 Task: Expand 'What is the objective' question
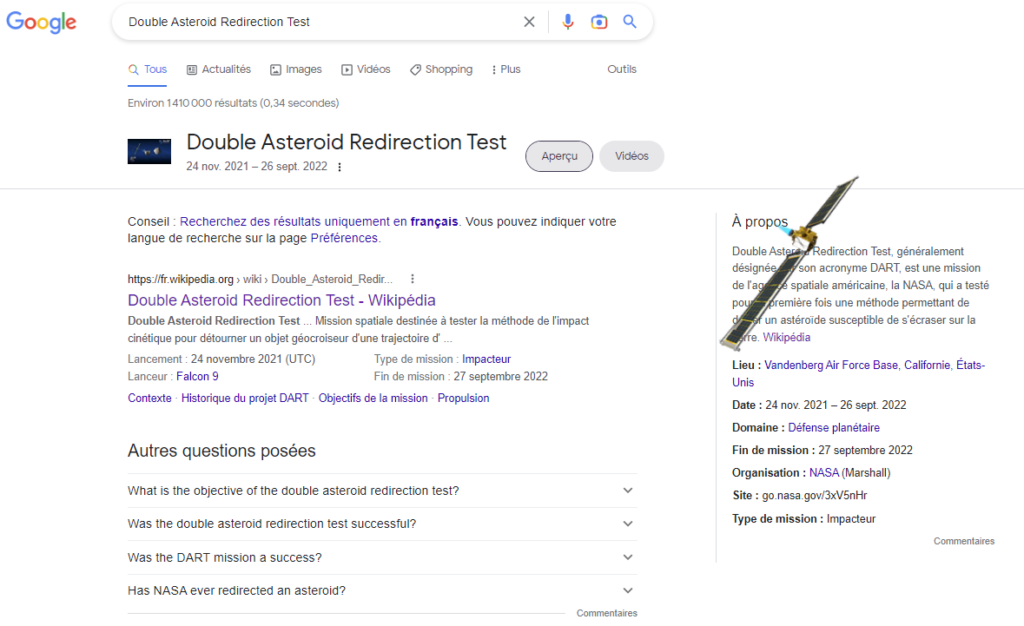382,491
